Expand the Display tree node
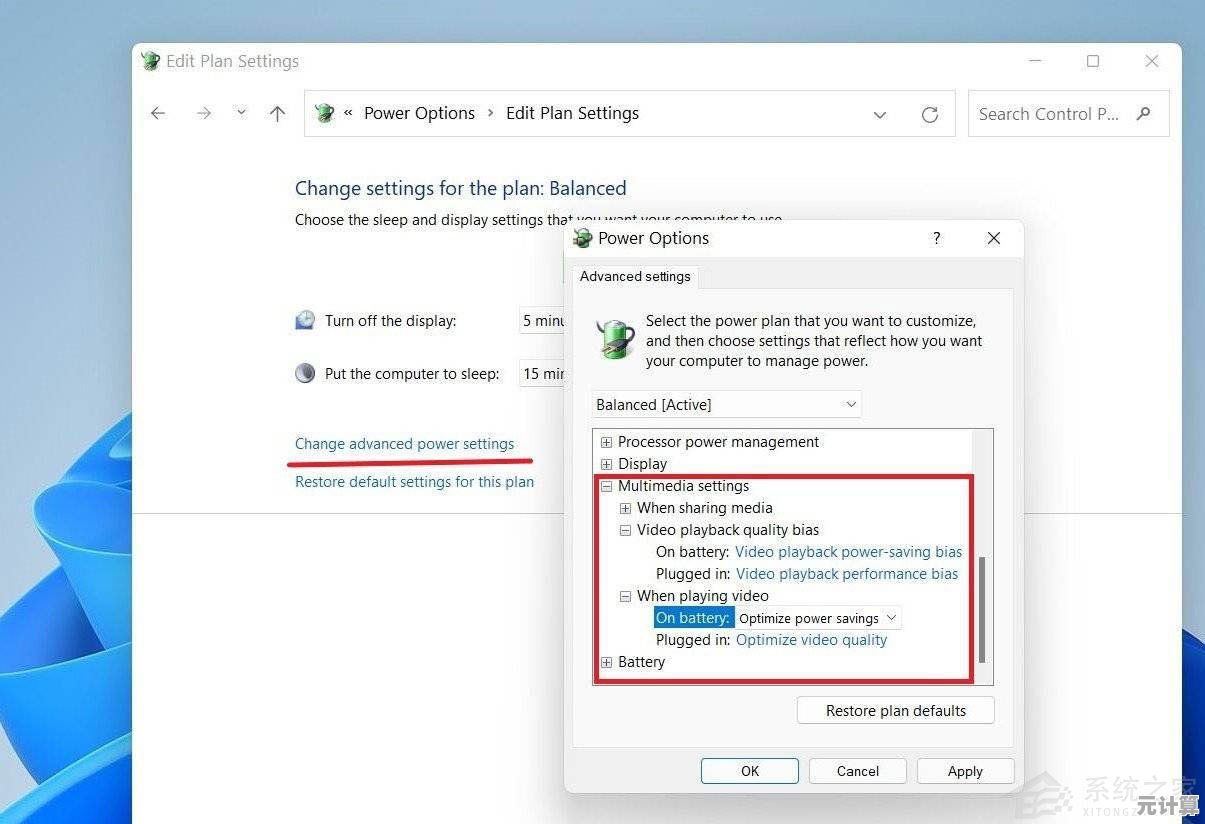Image resolution: width=1205 pixels, height=824 pixels. coord(606,464)
